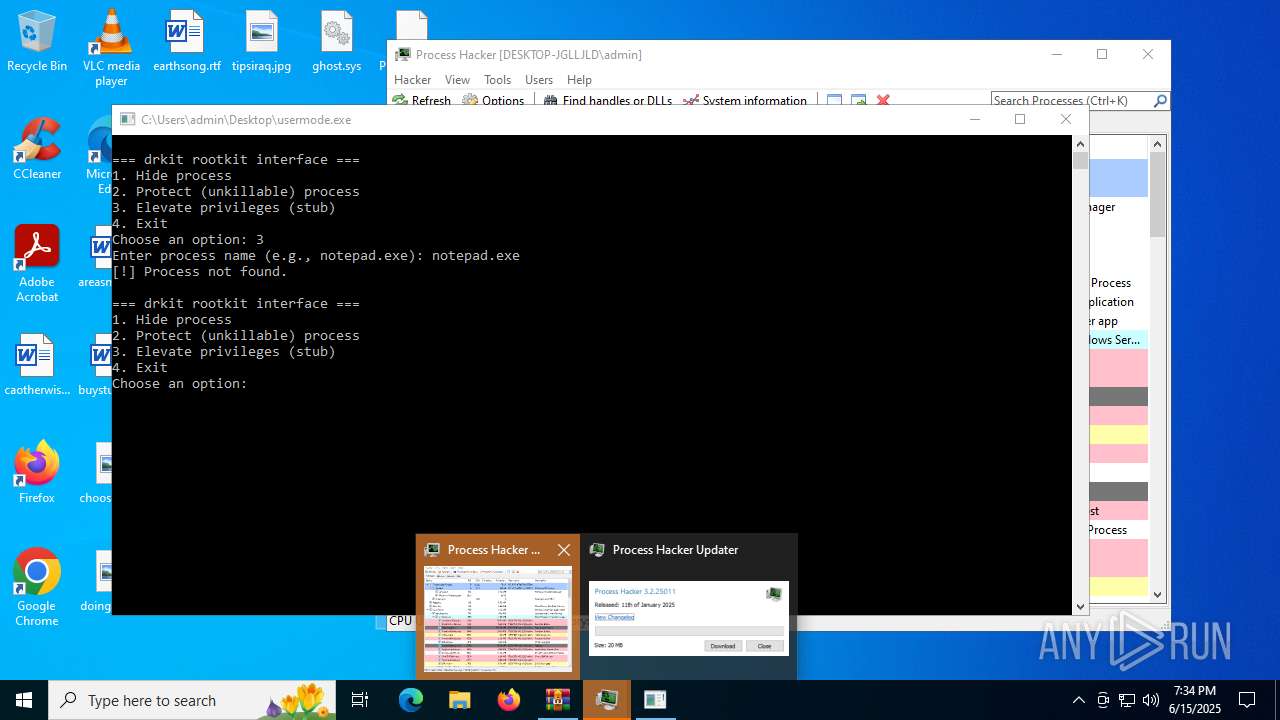
Task: Select tipsiraq.jpg desktop file
Action: [x=261, y=41]
